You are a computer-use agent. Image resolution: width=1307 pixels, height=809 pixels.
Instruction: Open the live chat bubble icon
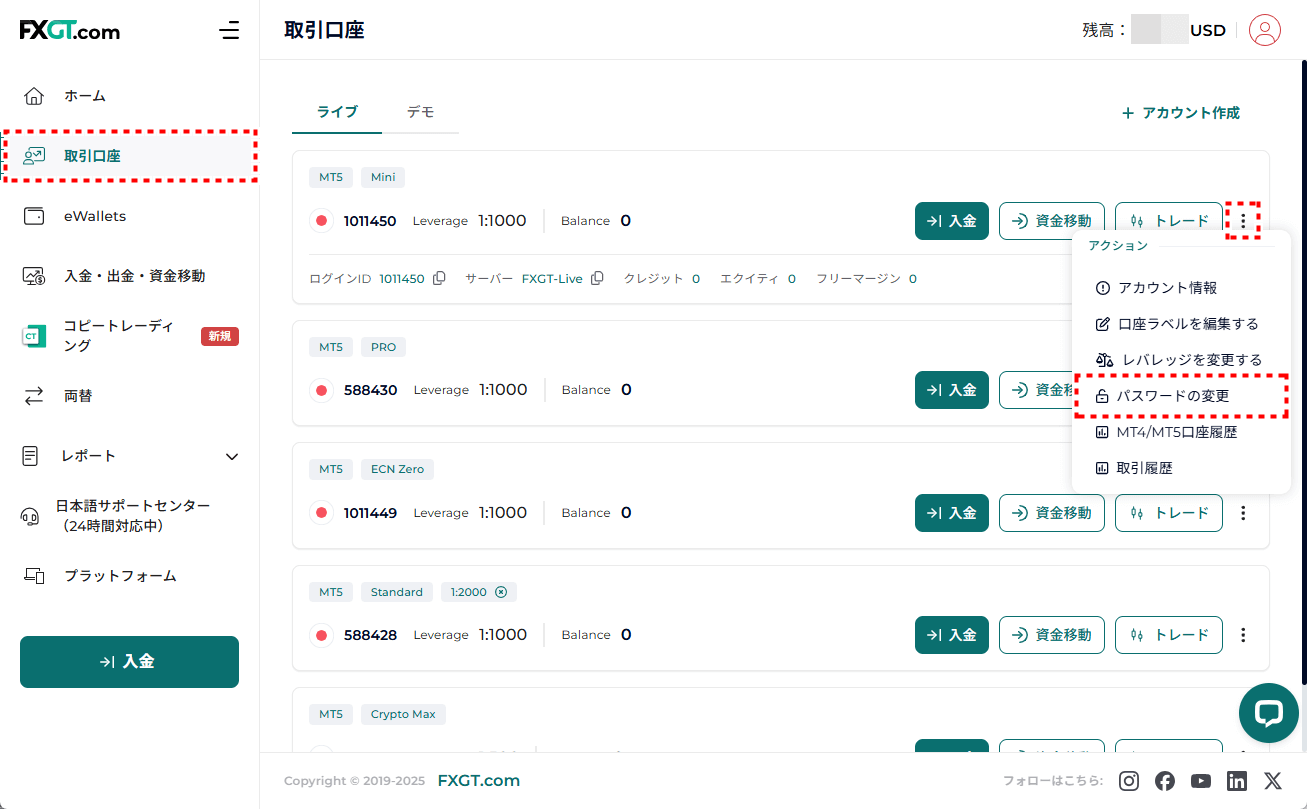[1268, 713]
